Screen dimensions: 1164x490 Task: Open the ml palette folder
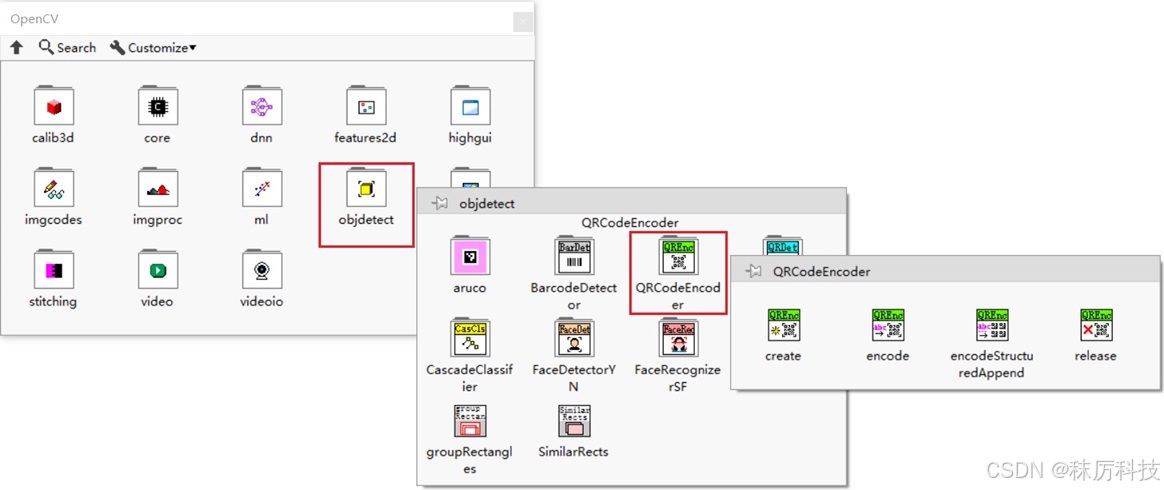[x=261, y=189]
